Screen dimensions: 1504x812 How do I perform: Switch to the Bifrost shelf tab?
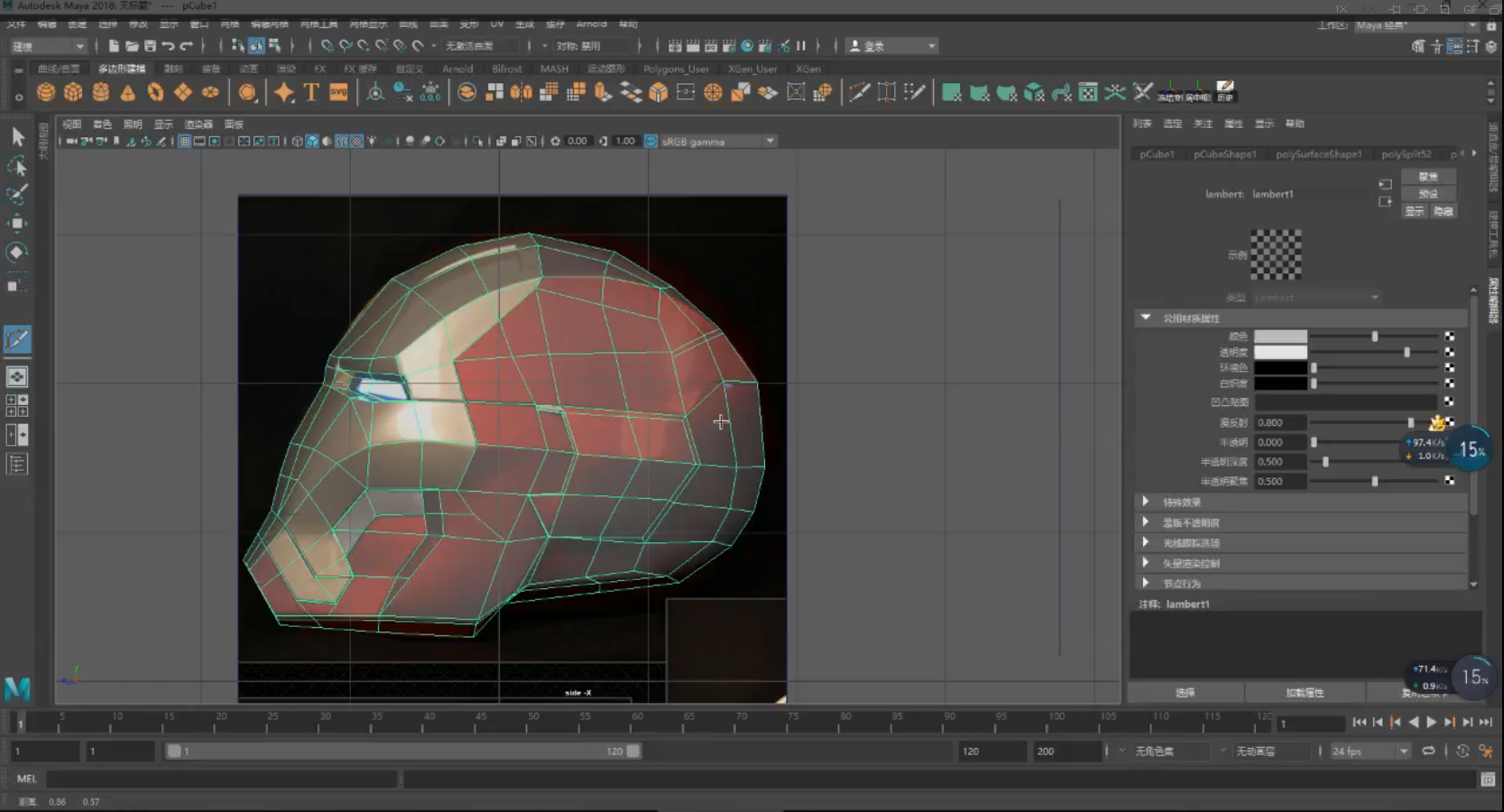tap(507, 69)
